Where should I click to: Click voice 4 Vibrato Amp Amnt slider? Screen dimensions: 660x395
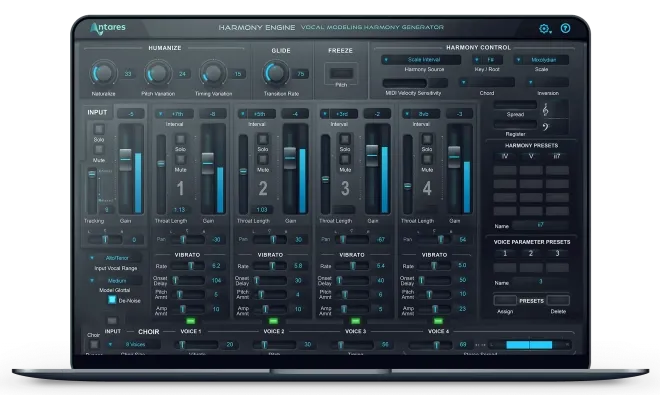click(434, 309)
